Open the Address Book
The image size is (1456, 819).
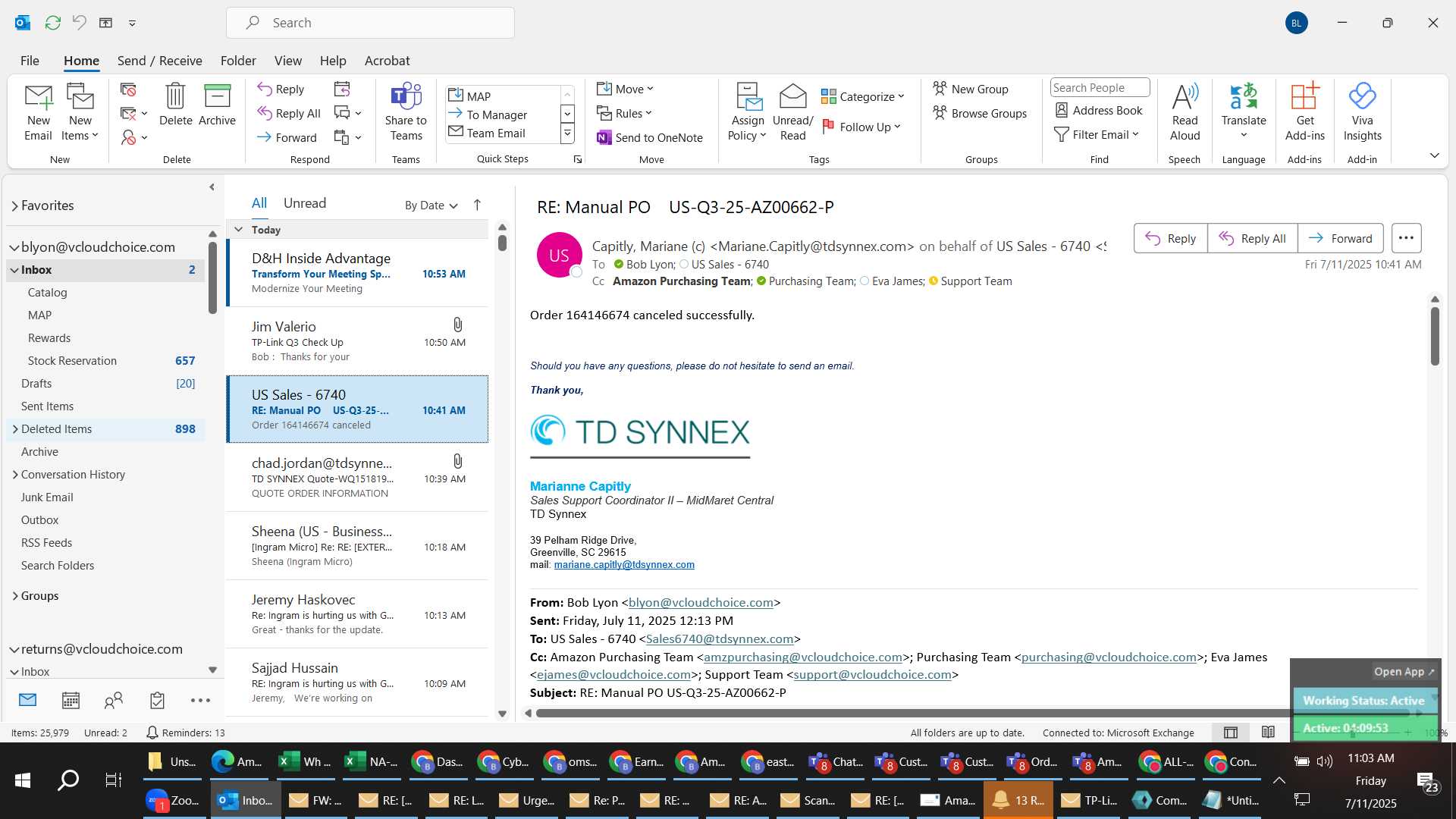click(x=1099, y=110)
